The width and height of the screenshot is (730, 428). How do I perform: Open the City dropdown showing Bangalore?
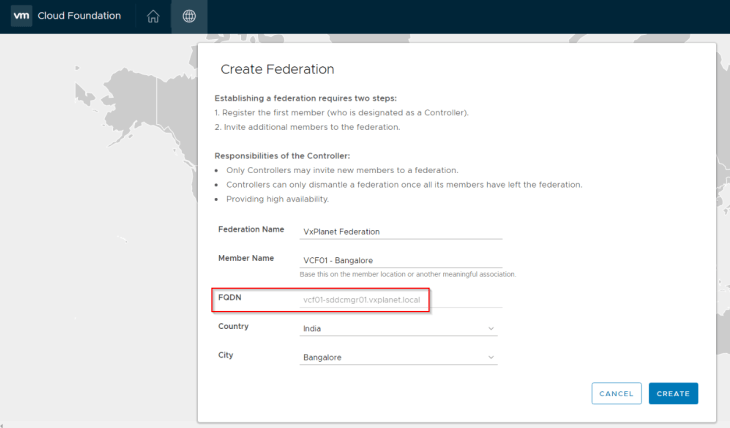click(399, 357)
